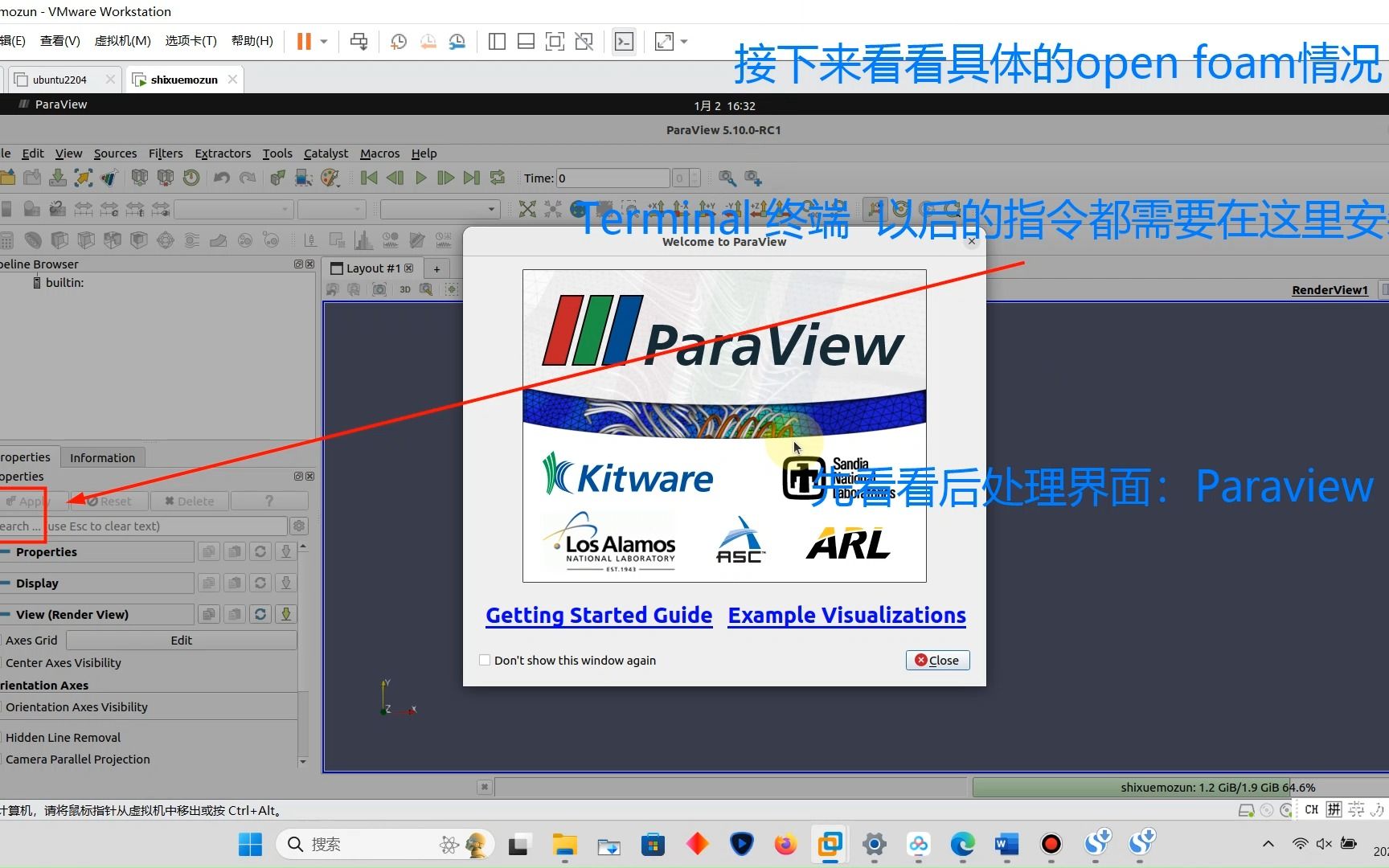1389x868 pixels.
Task: Step back one frame
Action: coord(395,178)
